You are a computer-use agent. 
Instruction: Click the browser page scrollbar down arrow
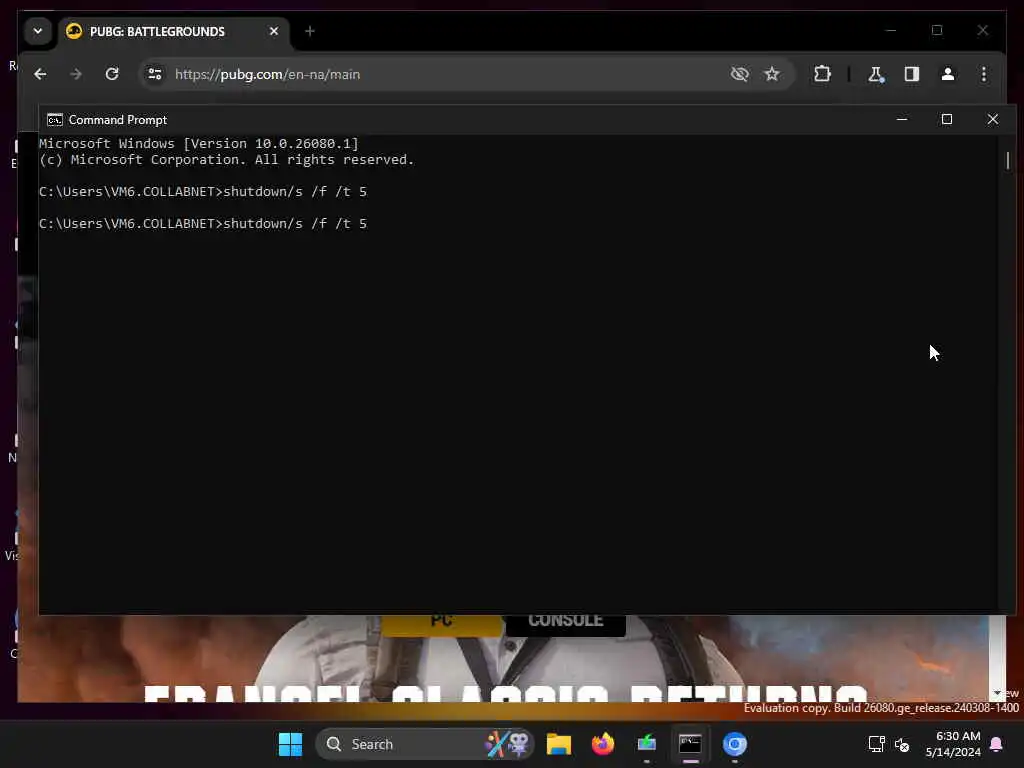click(x=997, y=693)
